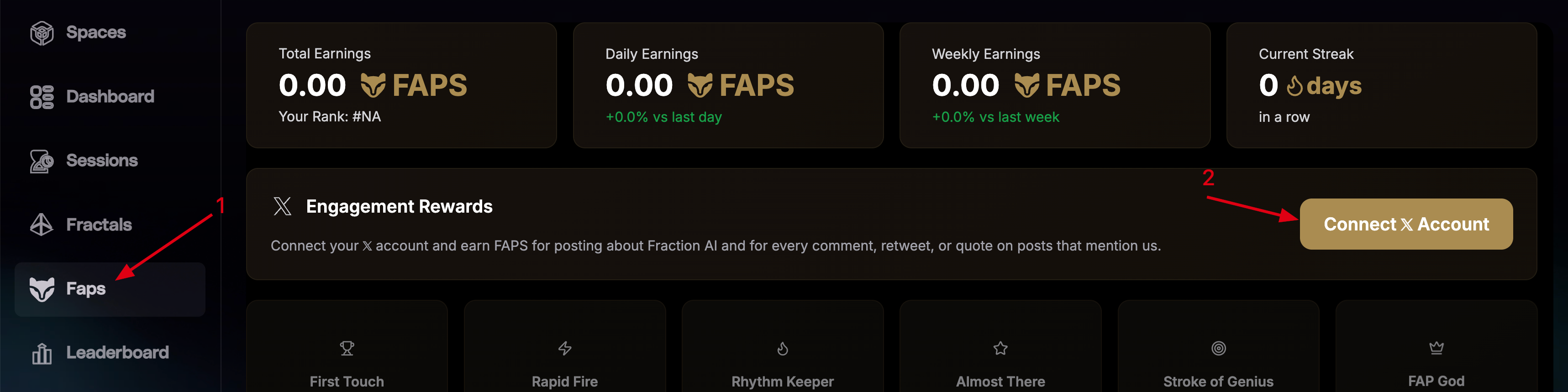Screen dimensions: 1568x392
Task: Click the First Touch trophy icon
Action: (x=347, y=348)
